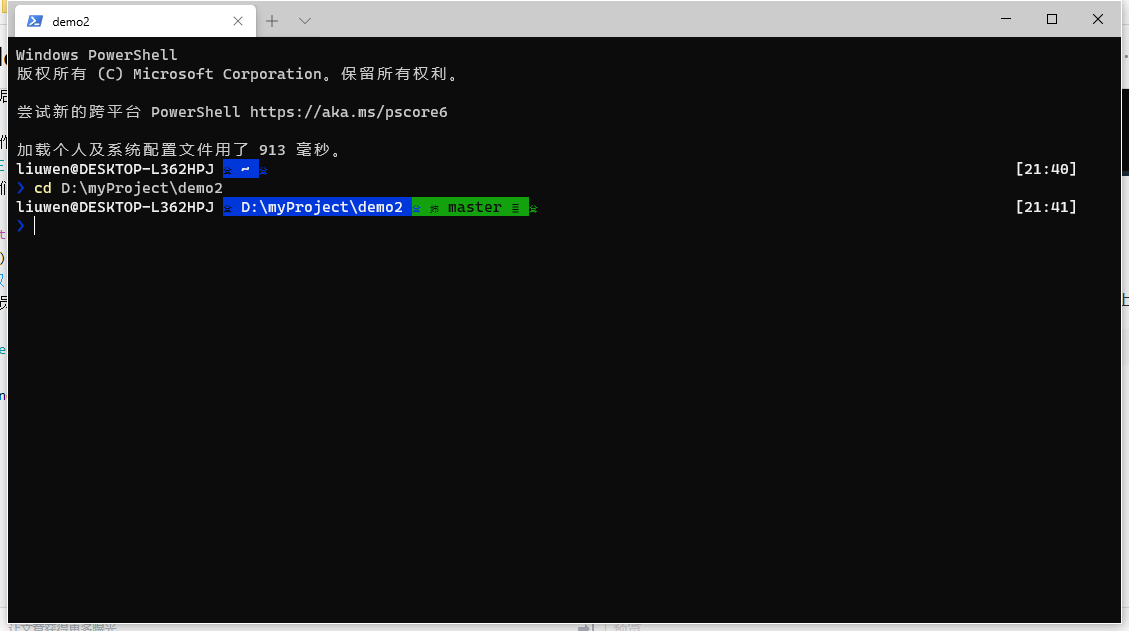Click liuwen@DESKTOP-L362HPJ on the second prompt

click(x=115, y=207)
